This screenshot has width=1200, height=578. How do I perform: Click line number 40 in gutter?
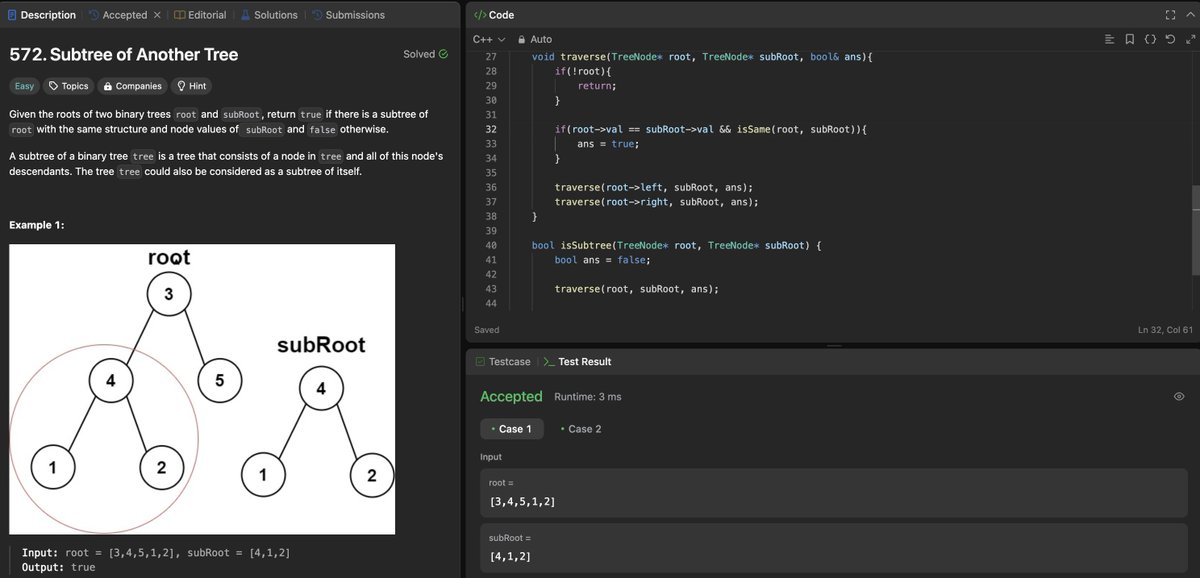(490, 245)
